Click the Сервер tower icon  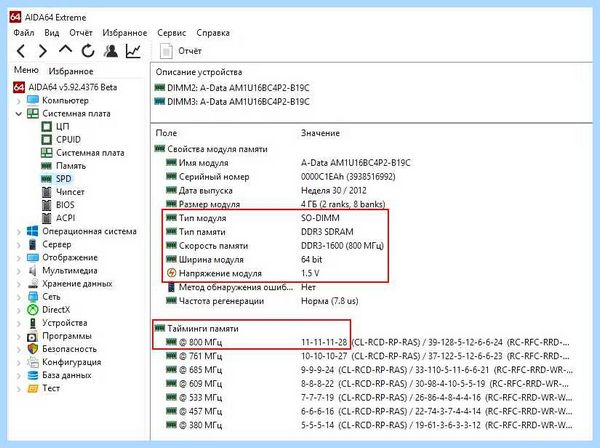(x=33, y=244)
